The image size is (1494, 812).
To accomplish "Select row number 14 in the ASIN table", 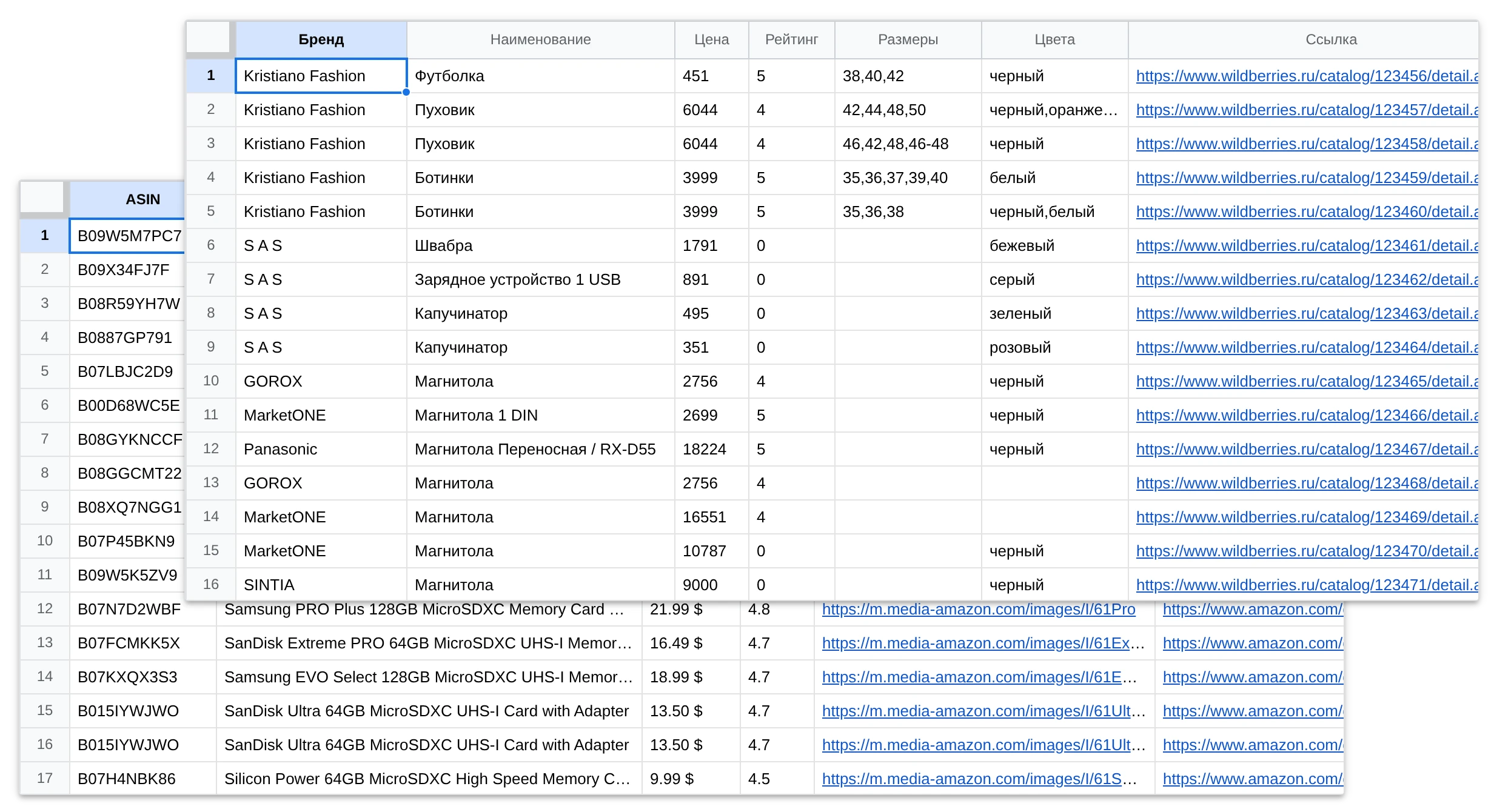I will point(45,677).
